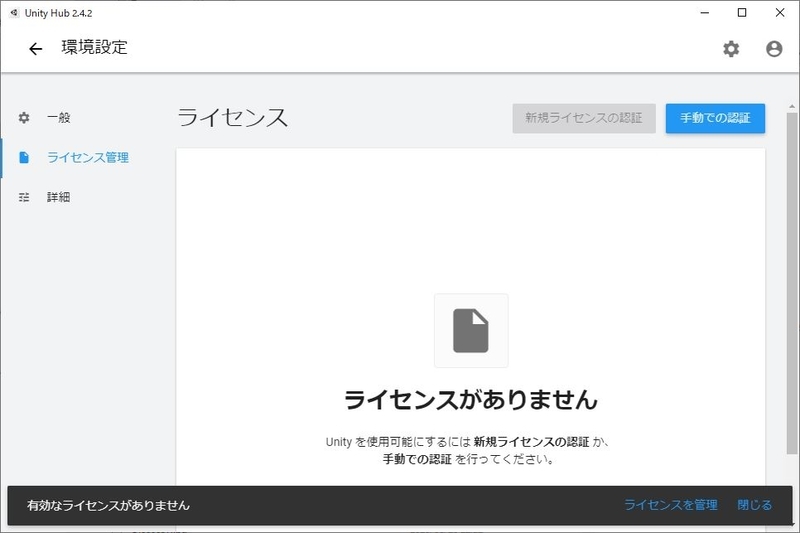This screenshot has height=533, width=800.
Task: Click the sliders icon next to 詳細
Action: pos(24,197)
